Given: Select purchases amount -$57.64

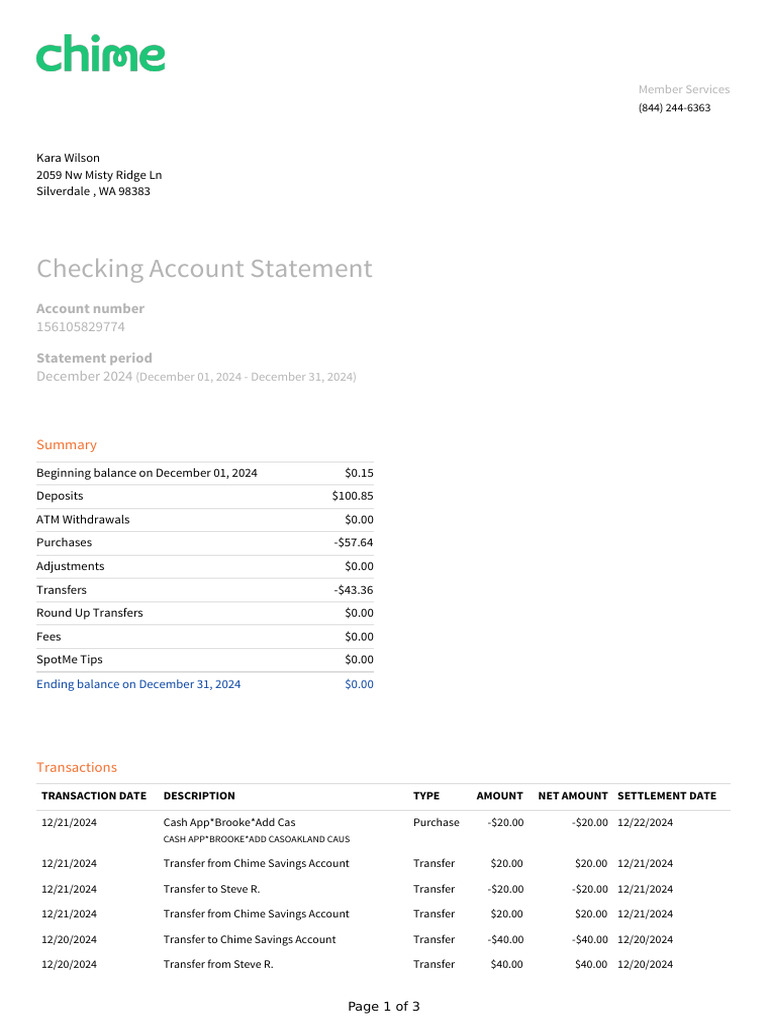Looking at the screenshot, I should click(x=353, y=543).
